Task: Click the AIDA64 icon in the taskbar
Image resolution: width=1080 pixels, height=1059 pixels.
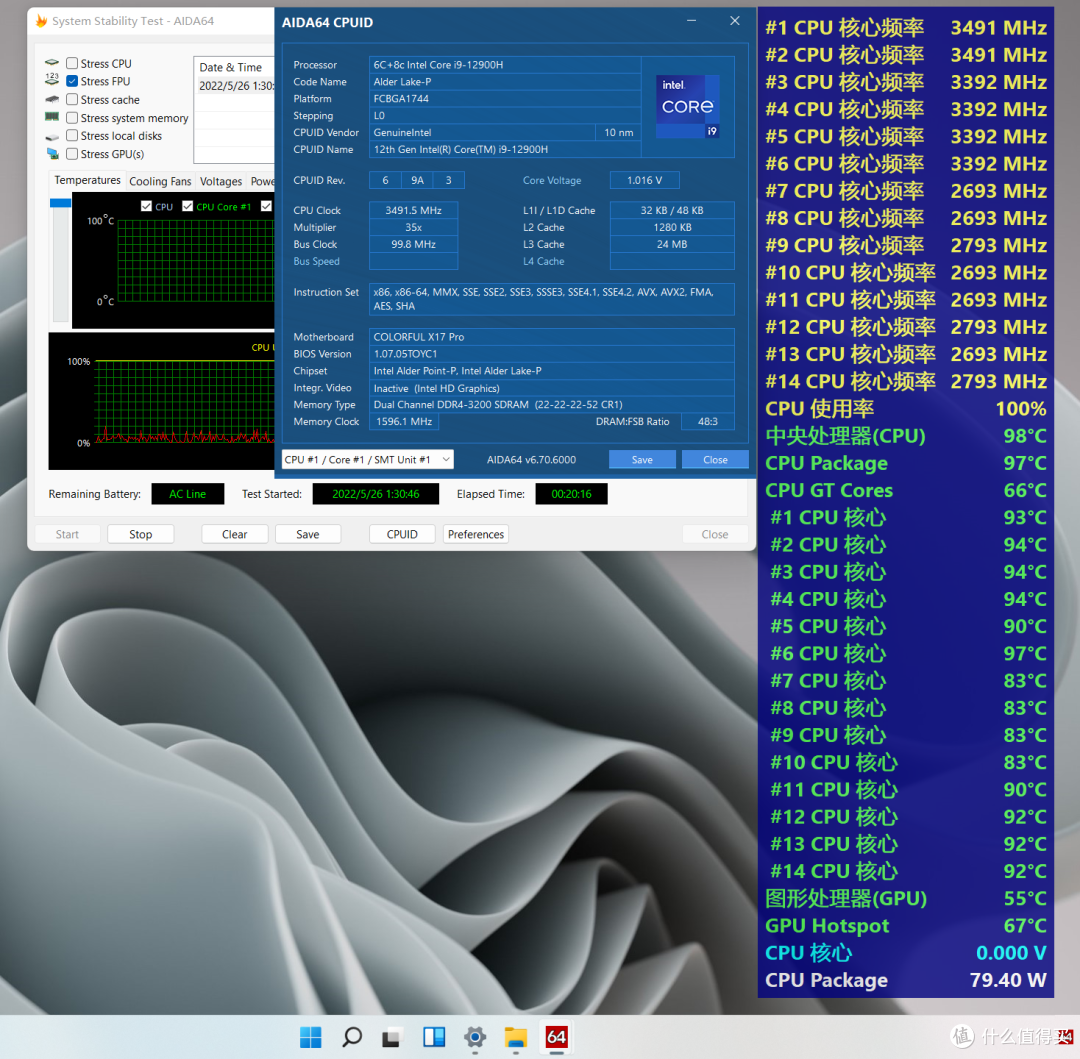Action: pyautogui.click(x=556, y=1037)
